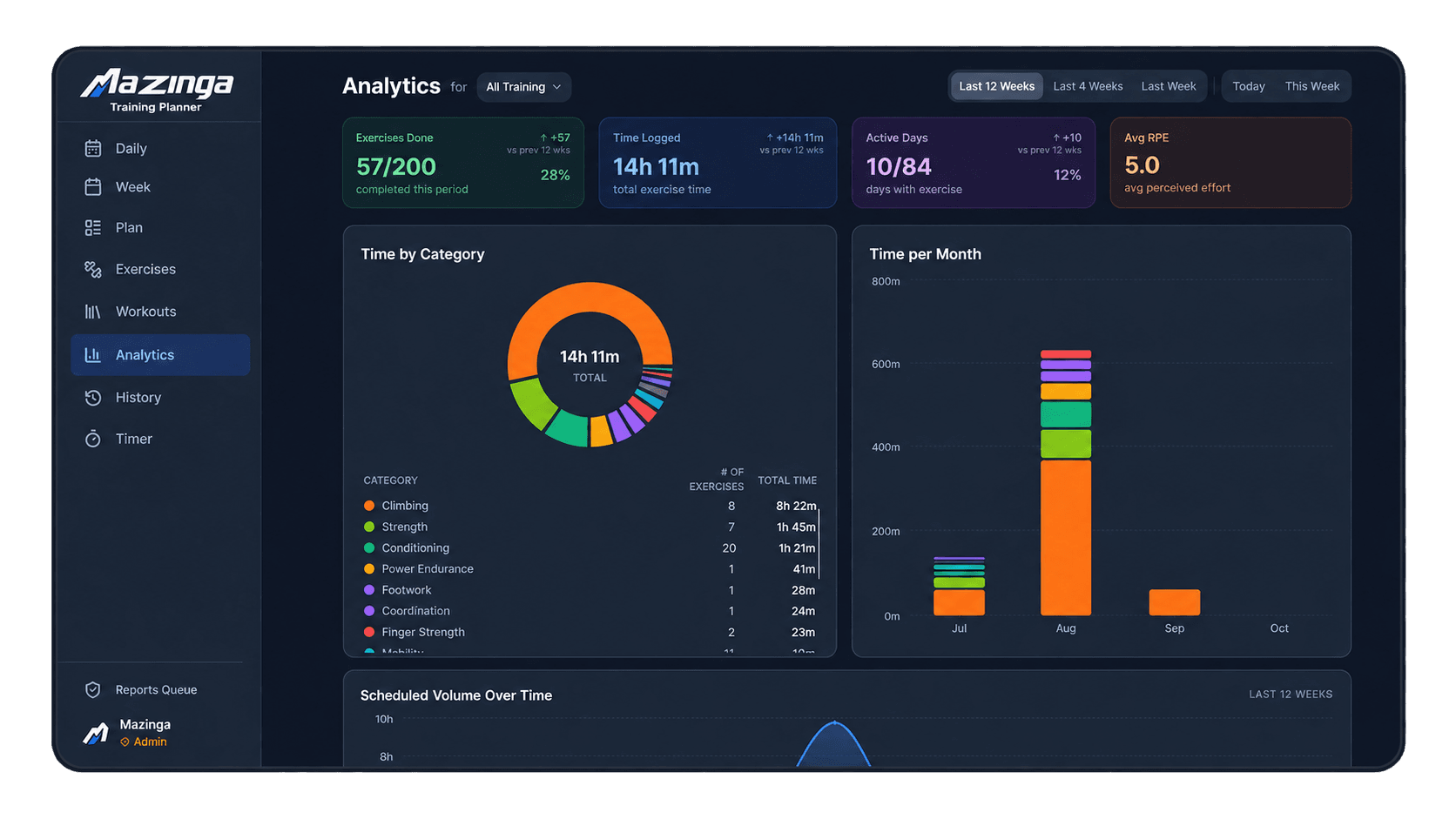Go to Workouts in the sidebar

click(146, 312)
